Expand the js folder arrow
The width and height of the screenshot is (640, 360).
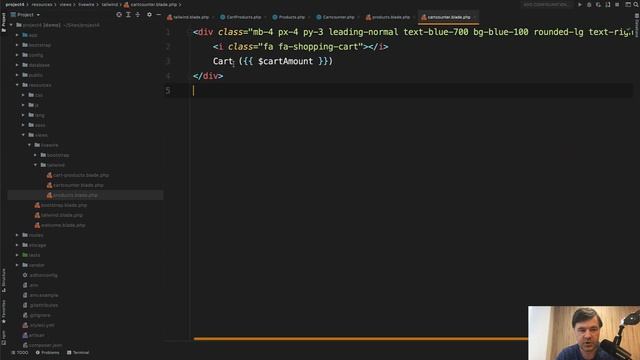[x=23, y=105]
